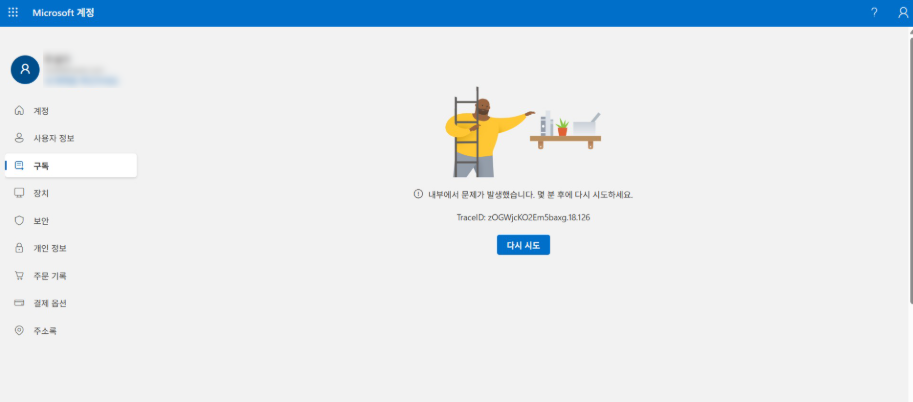
Task: Click the lock icon beside 개인 정보
Action: click(x=19, y=248)
